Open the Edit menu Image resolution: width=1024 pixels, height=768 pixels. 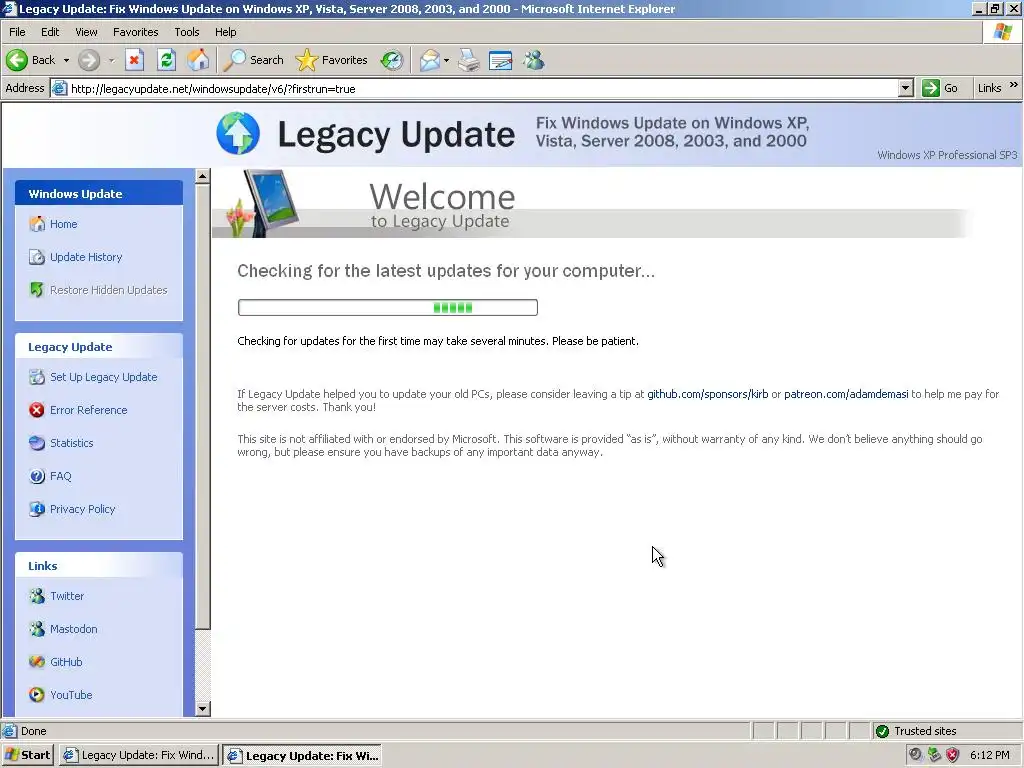tap(50, 32)
